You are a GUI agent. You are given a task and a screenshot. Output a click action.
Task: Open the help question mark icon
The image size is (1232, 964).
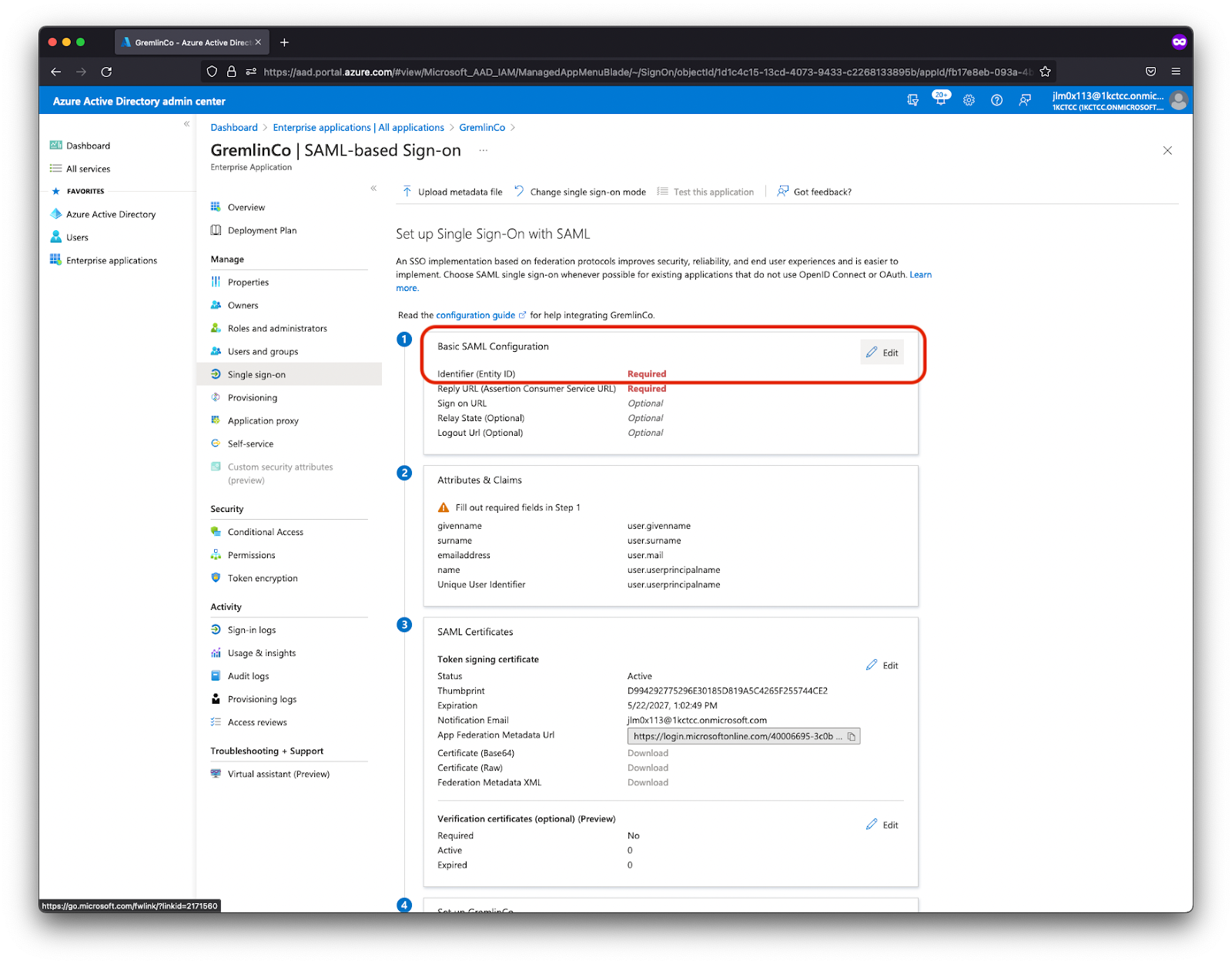(x=996, y=100)
